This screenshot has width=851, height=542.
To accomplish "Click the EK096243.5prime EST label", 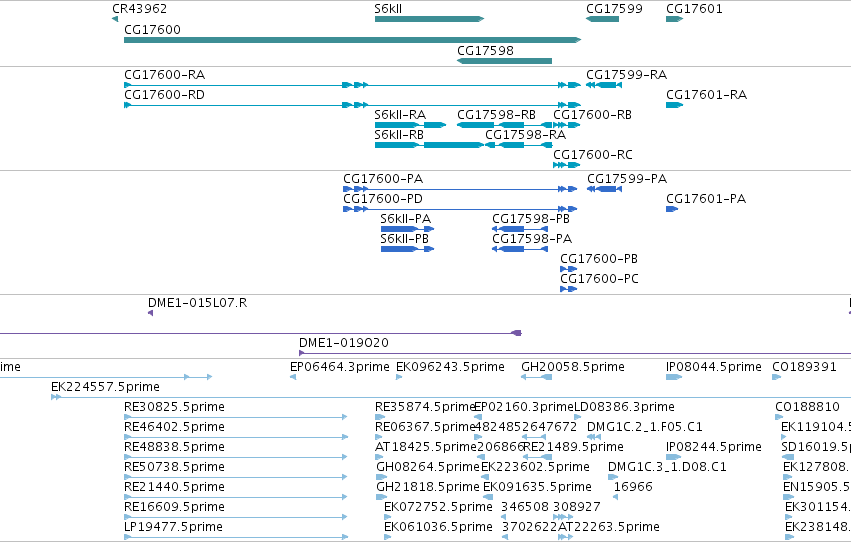I will point(450,367).
